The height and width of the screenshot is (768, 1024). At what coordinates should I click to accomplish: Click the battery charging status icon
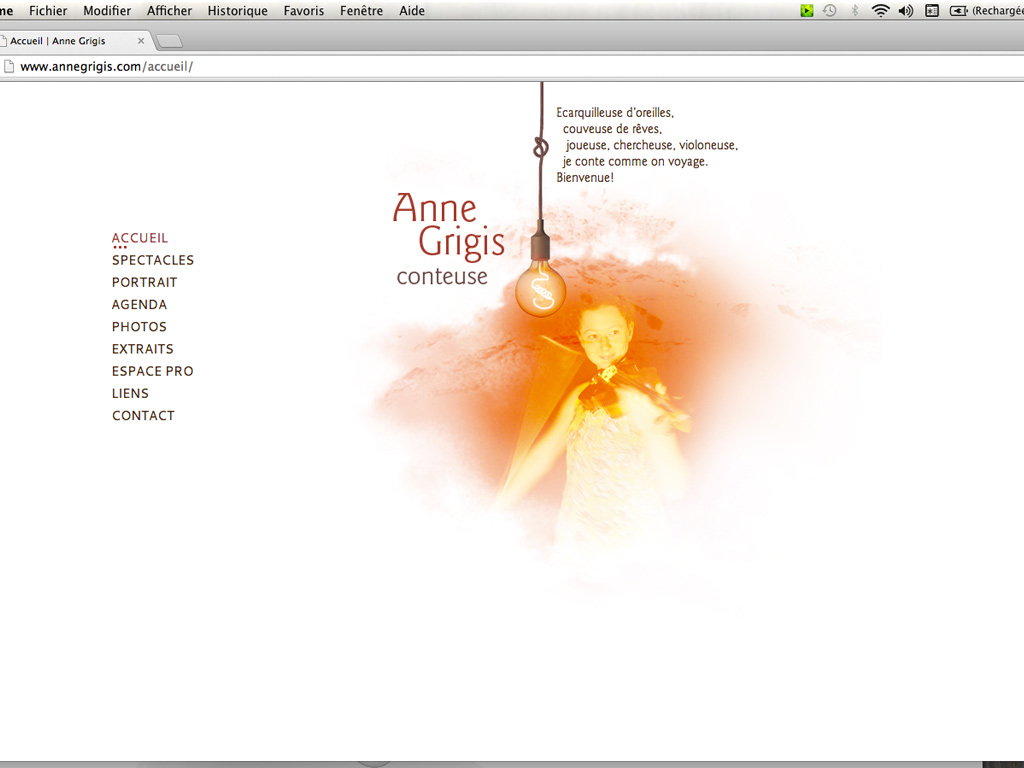pos(958,11)
